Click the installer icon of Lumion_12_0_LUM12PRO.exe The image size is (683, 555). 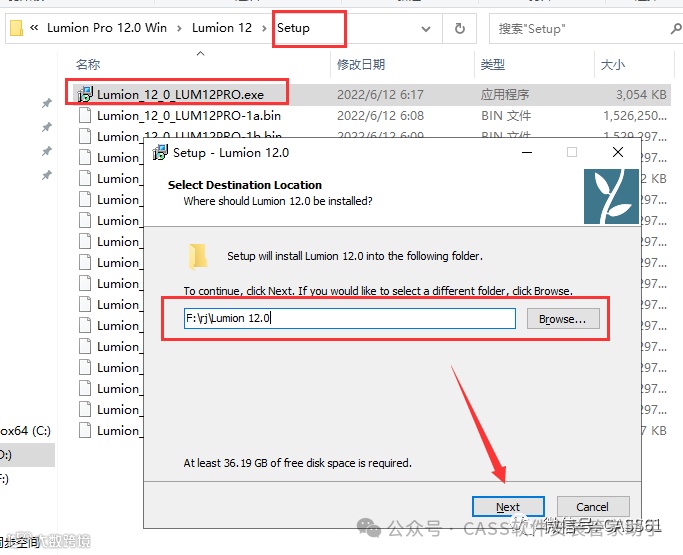pos(85,94)
